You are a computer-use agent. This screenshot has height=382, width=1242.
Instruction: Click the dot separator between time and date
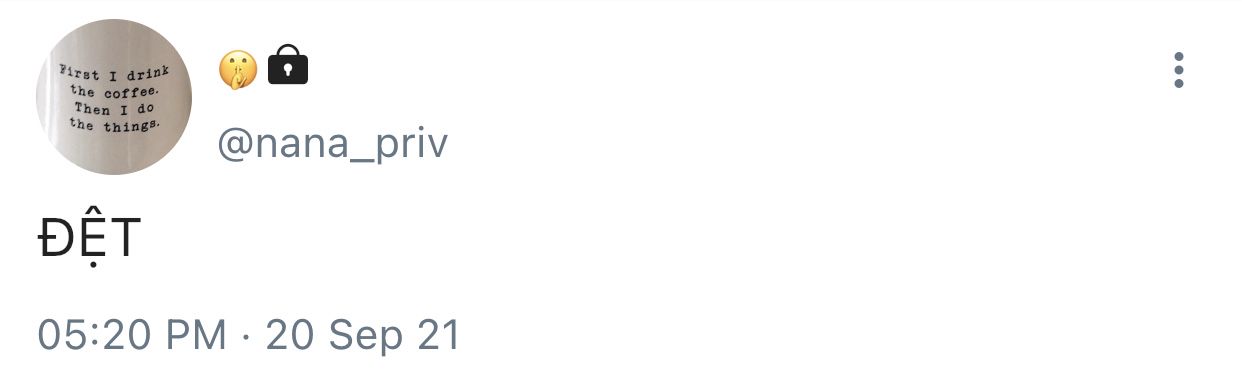click(247, 336)
